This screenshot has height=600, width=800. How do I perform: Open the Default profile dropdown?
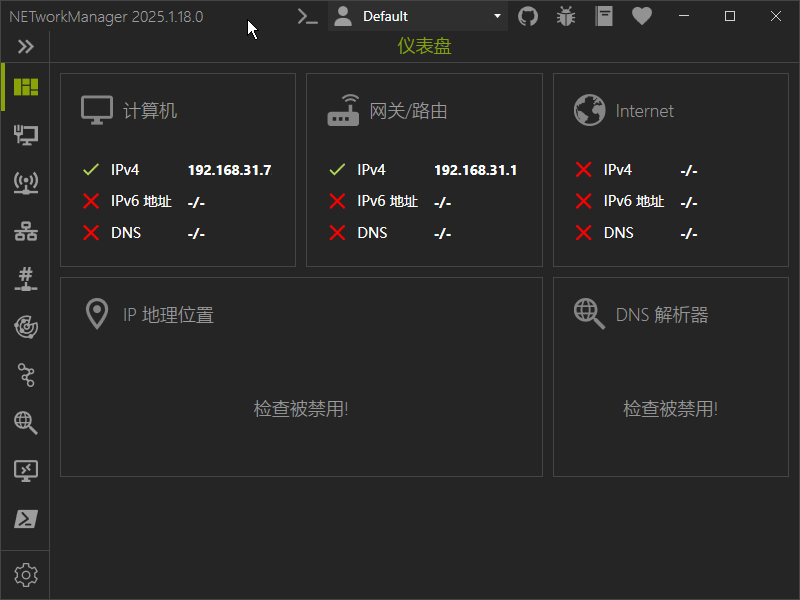click(x=418, y=16)
